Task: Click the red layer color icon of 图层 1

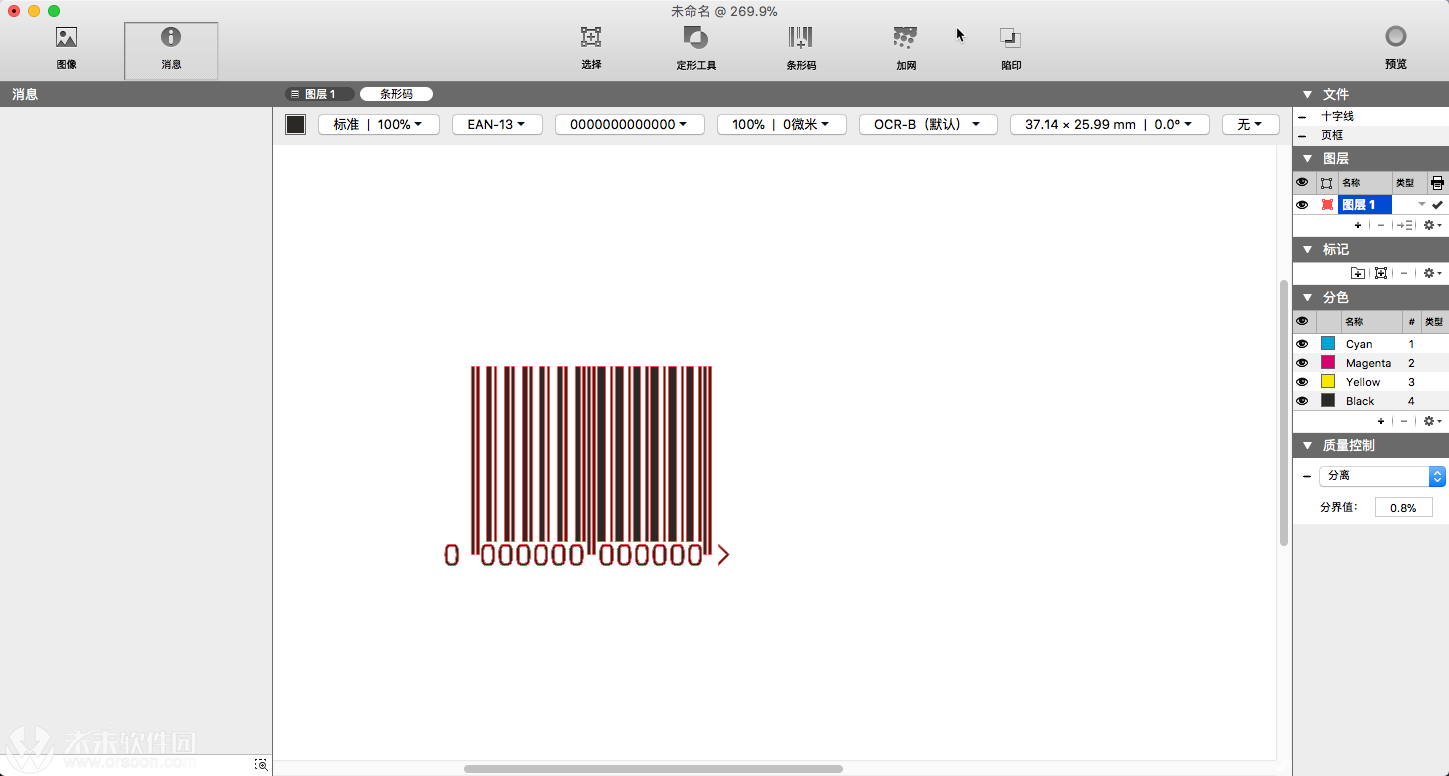Action: (1327, 204)
